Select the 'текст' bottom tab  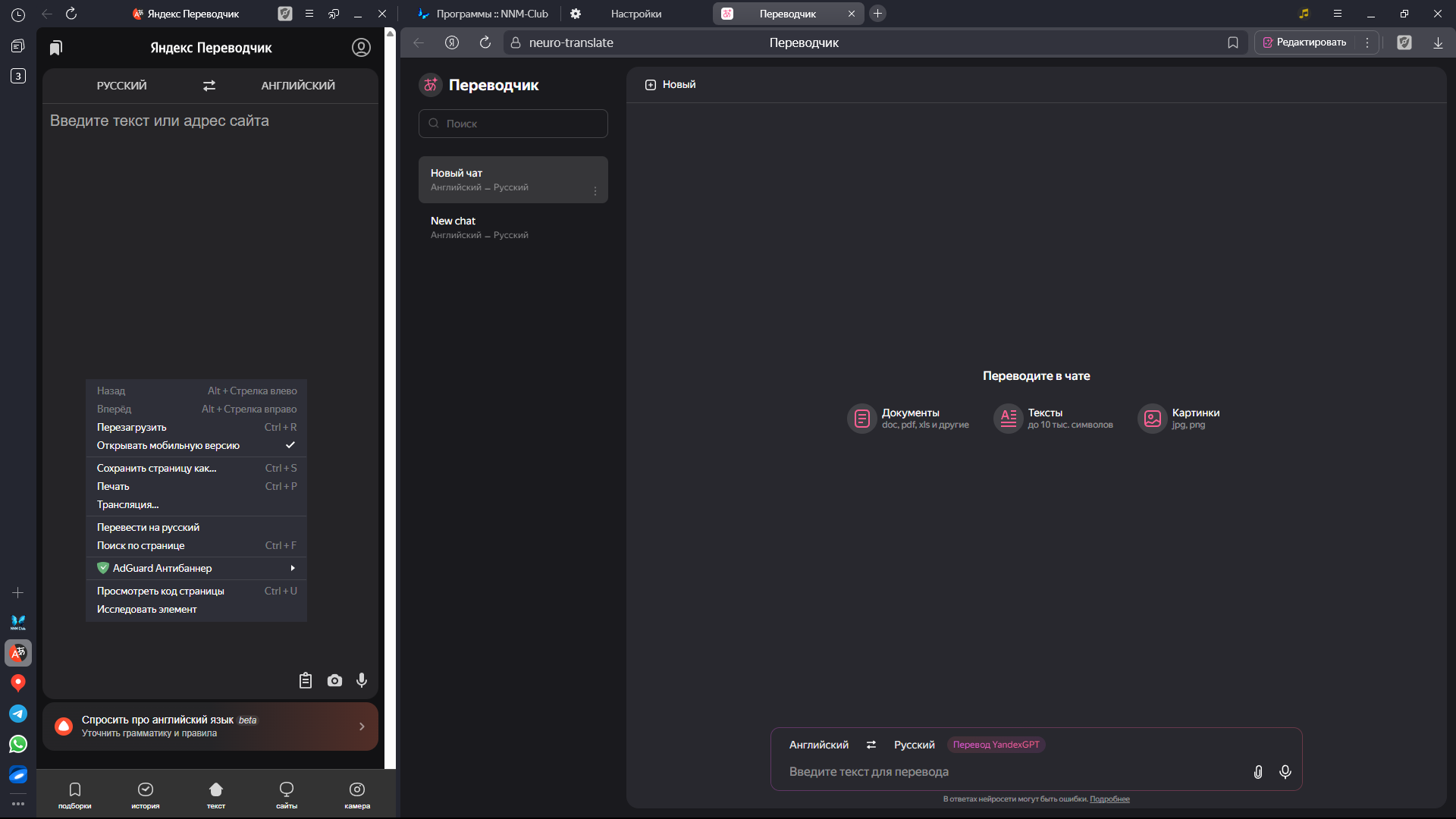tap(216, 795)
